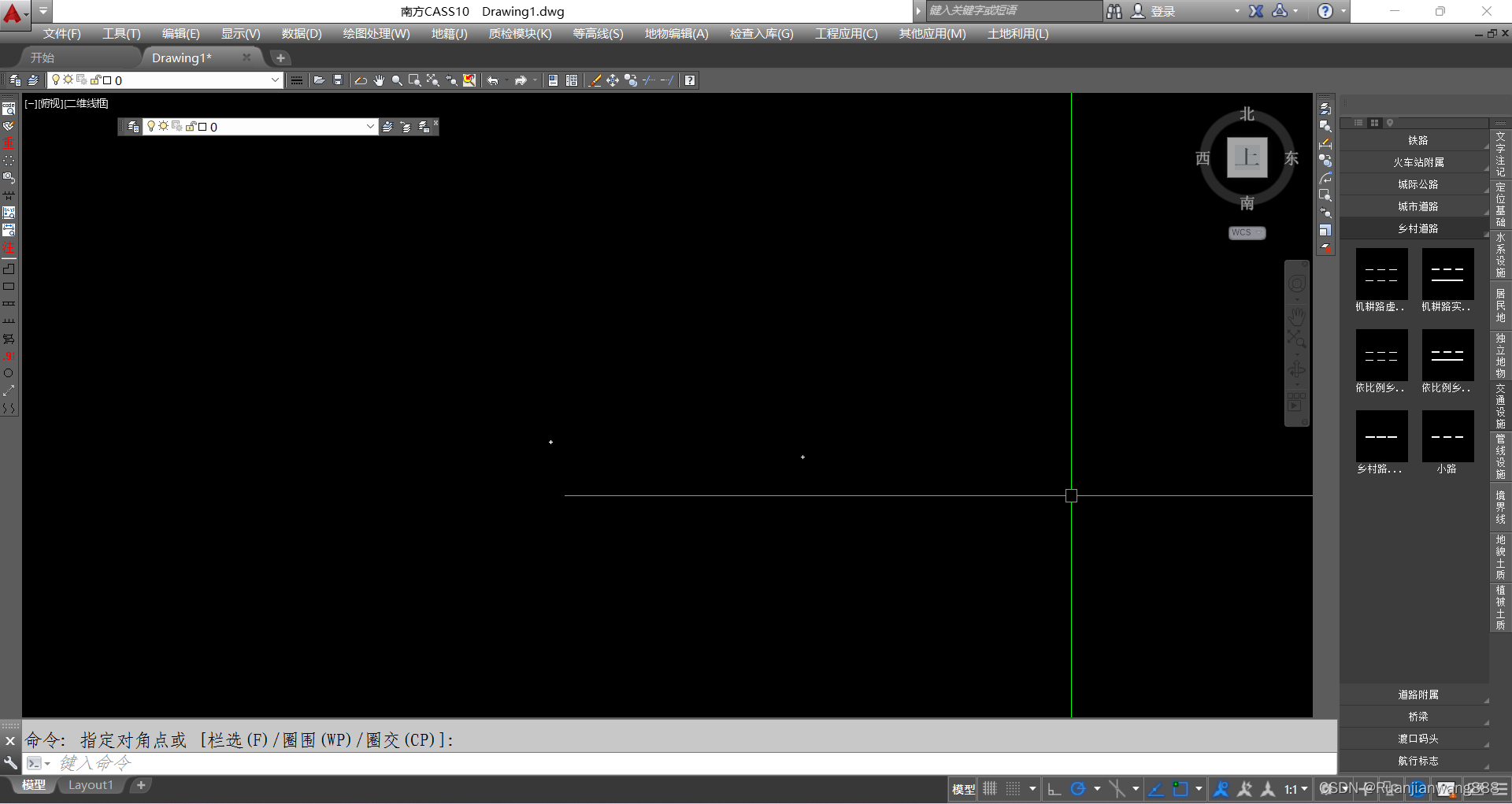Expand the object snap options arrow

tap(1199, 788)
